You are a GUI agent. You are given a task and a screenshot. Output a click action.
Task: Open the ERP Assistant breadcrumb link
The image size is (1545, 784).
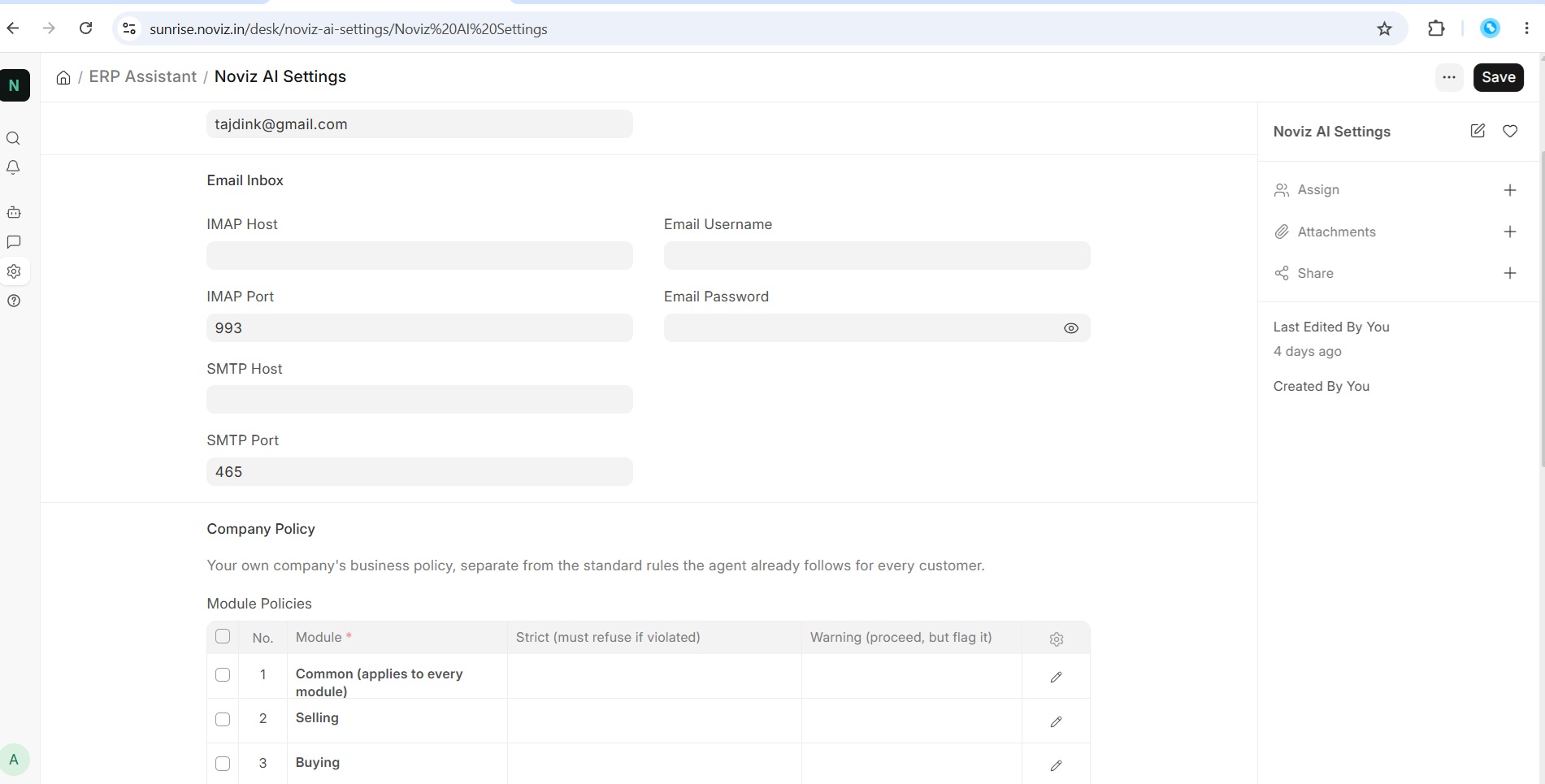[143, 76]
